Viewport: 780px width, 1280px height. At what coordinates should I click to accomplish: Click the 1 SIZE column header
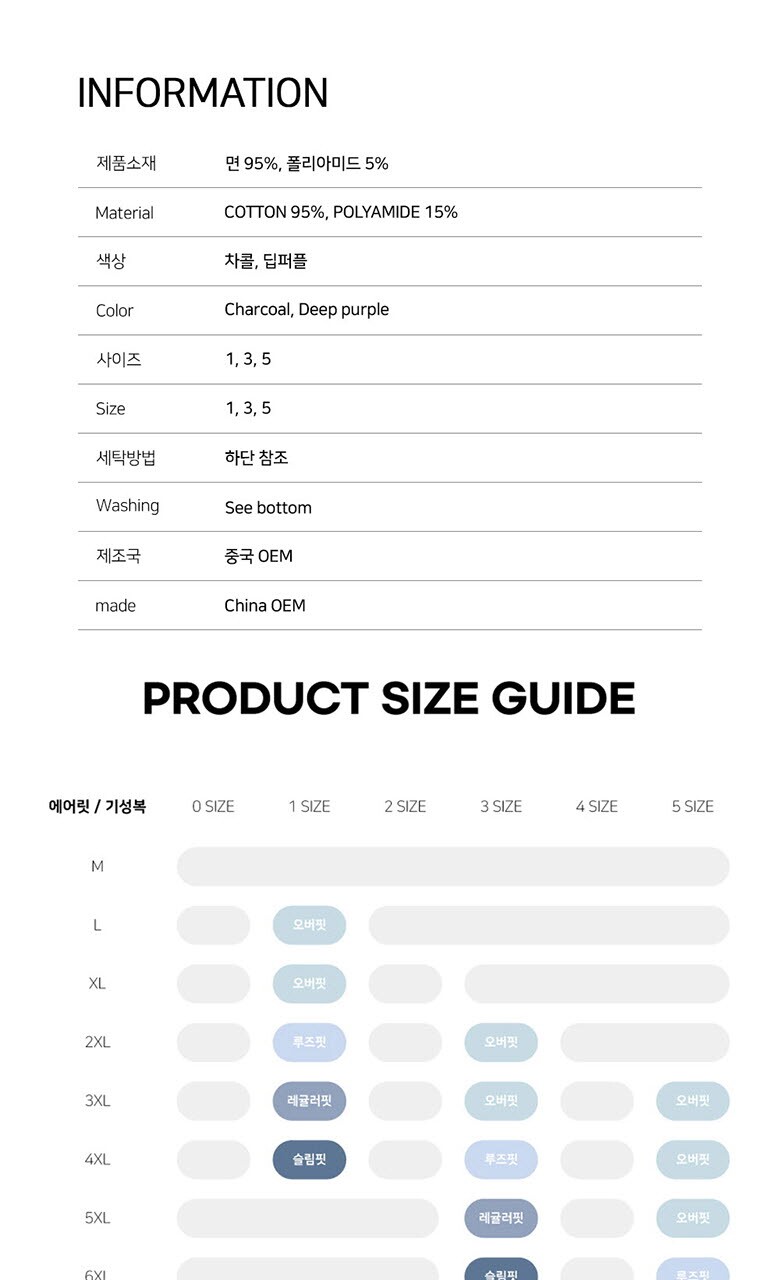[x=309, y=806]
